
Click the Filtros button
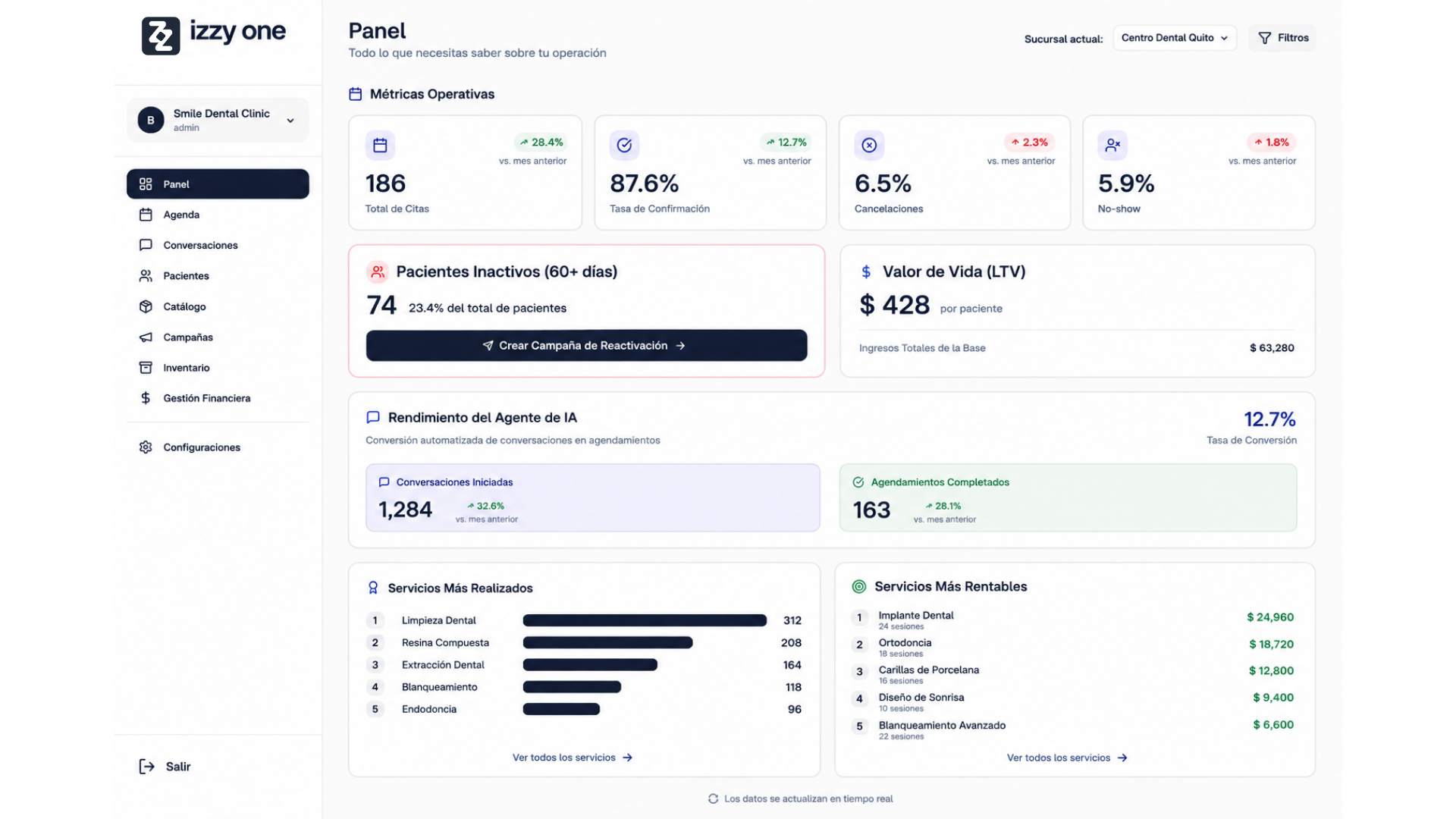pyautogui.click(x=1282, y=38)
